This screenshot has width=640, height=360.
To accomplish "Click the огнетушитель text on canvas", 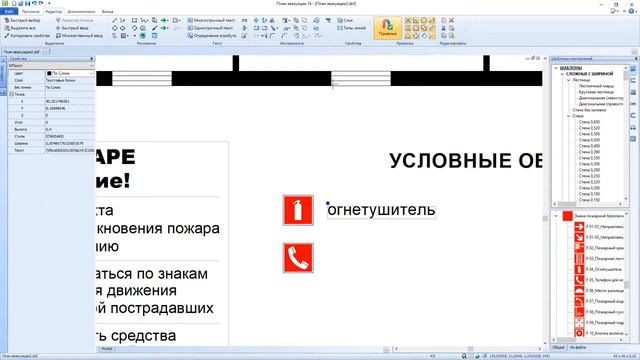I will 381,210.
